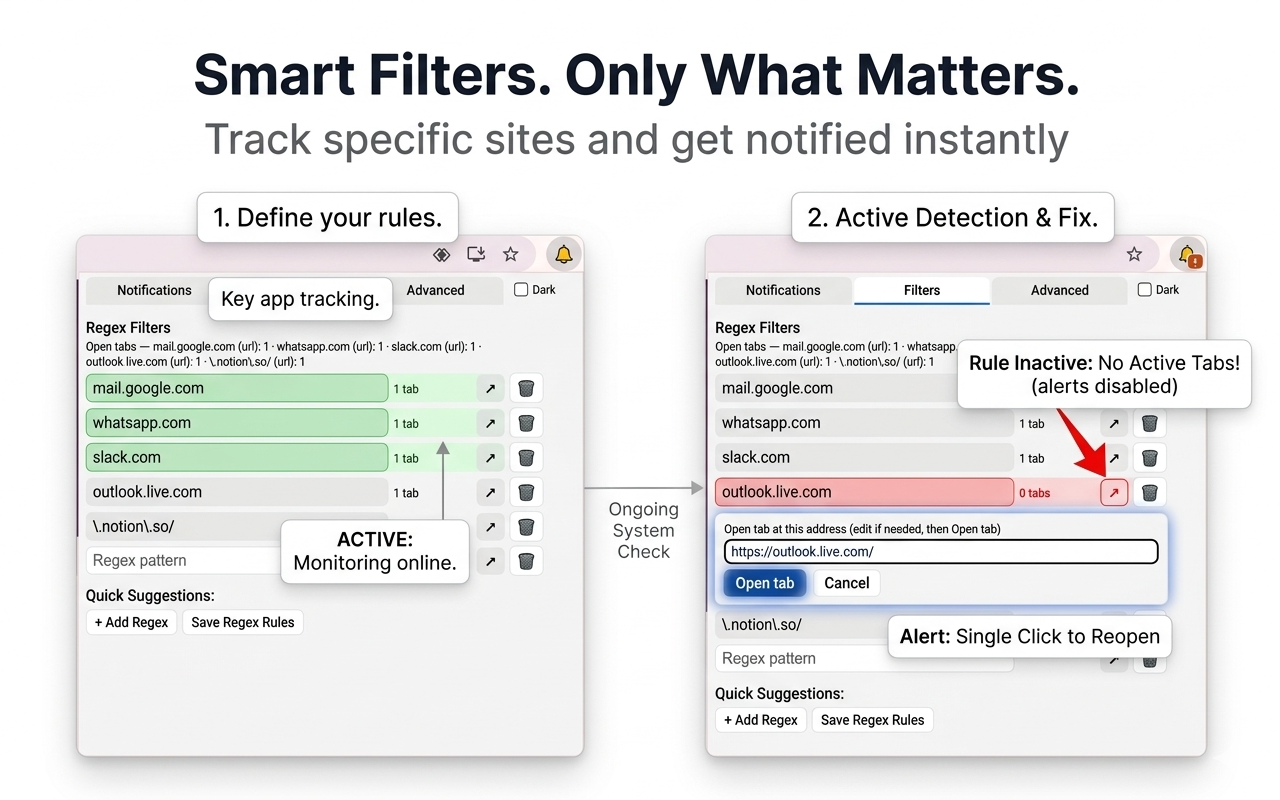This screenshot has height=800, width=1280.
Task: Open tab arrow for mail.google.com in left popup
Action: click(490, 389)
